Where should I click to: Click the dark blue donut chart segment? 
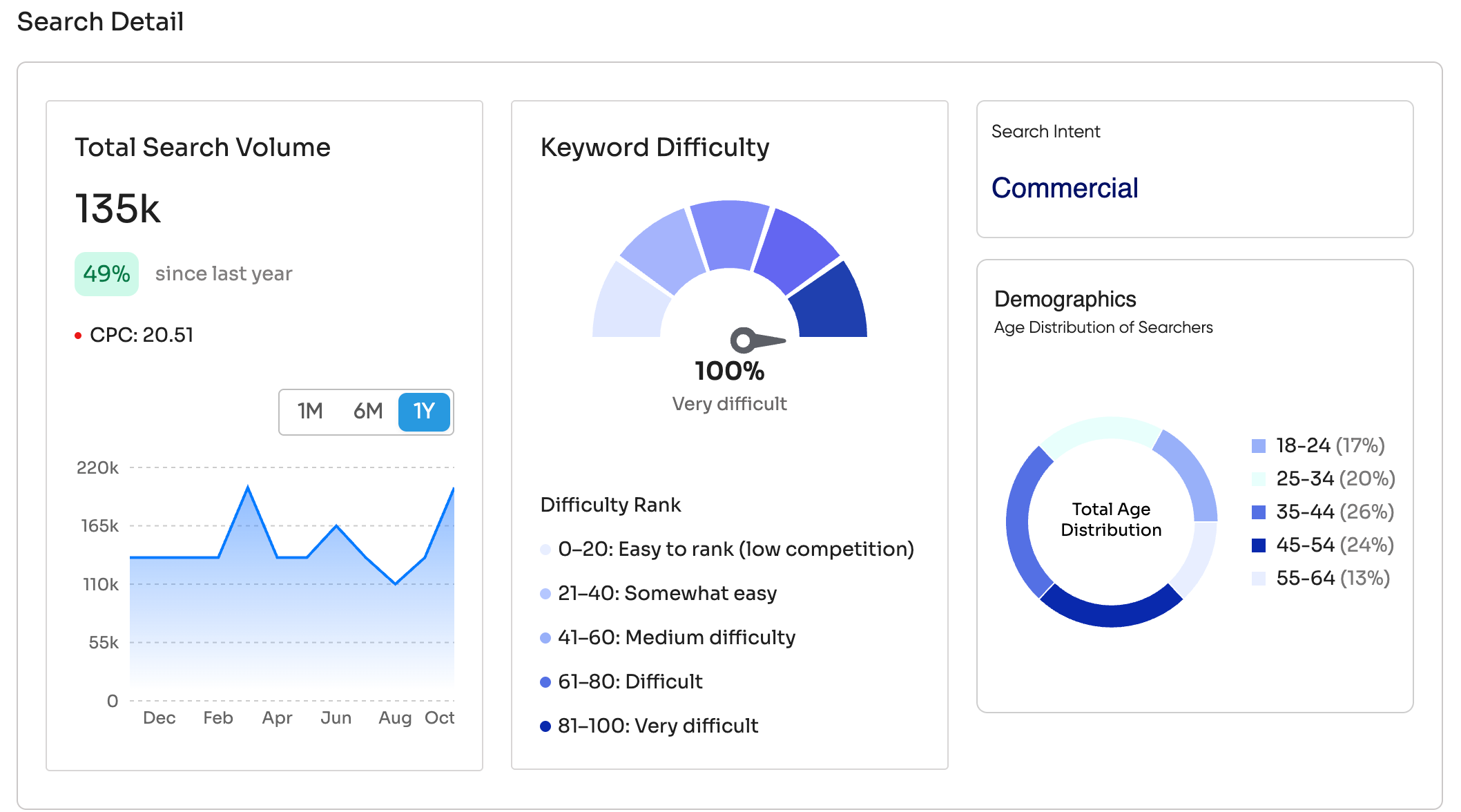tap(1110, 614)
